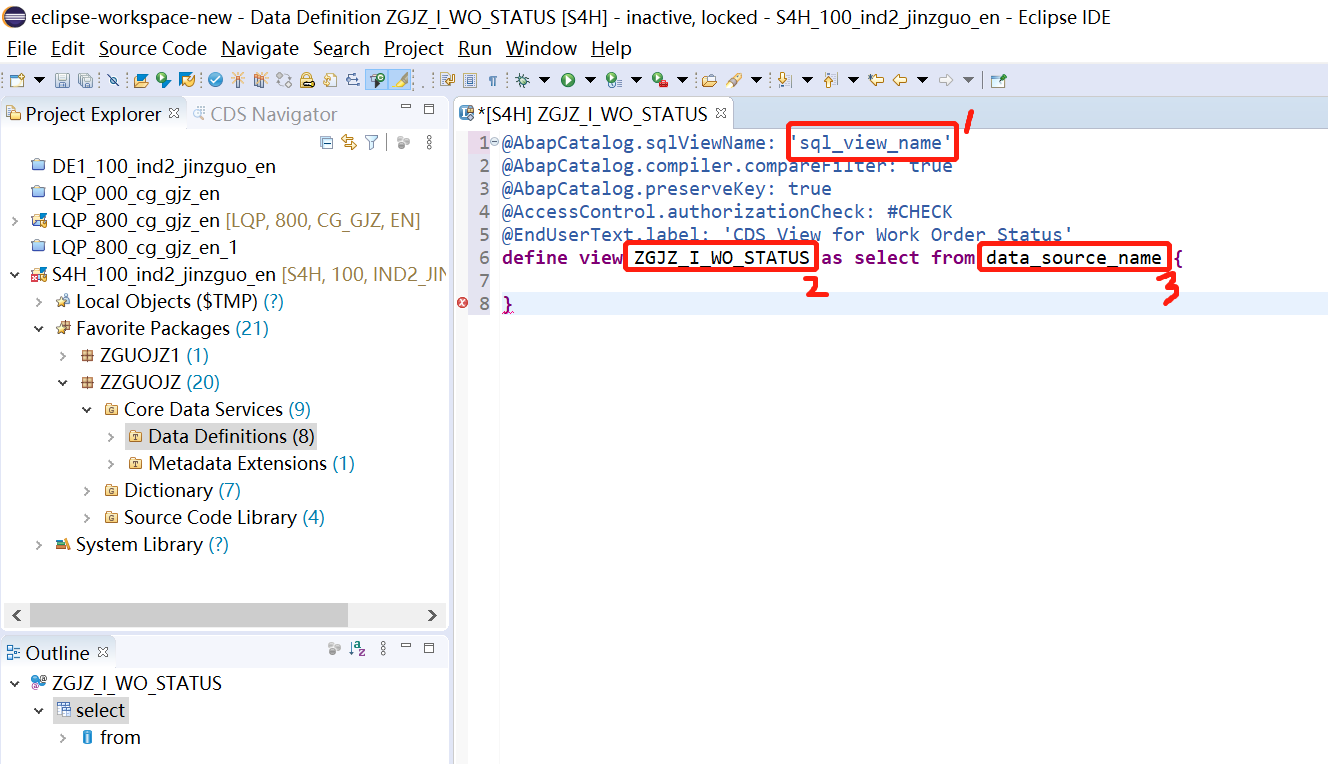Click the error marker on line 8
The height and width of the screenshot is (764, 1328).
(x=462, y=303)
